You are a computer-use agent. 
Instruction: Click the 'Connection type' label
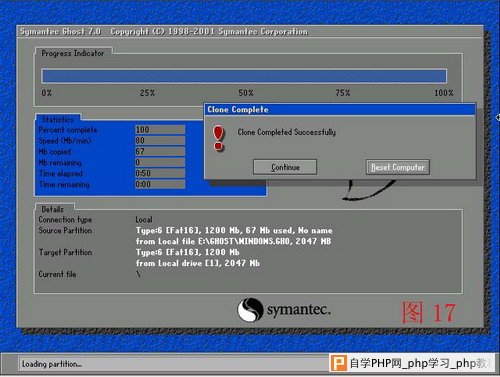pyautogui.click(x=65, y=220)
